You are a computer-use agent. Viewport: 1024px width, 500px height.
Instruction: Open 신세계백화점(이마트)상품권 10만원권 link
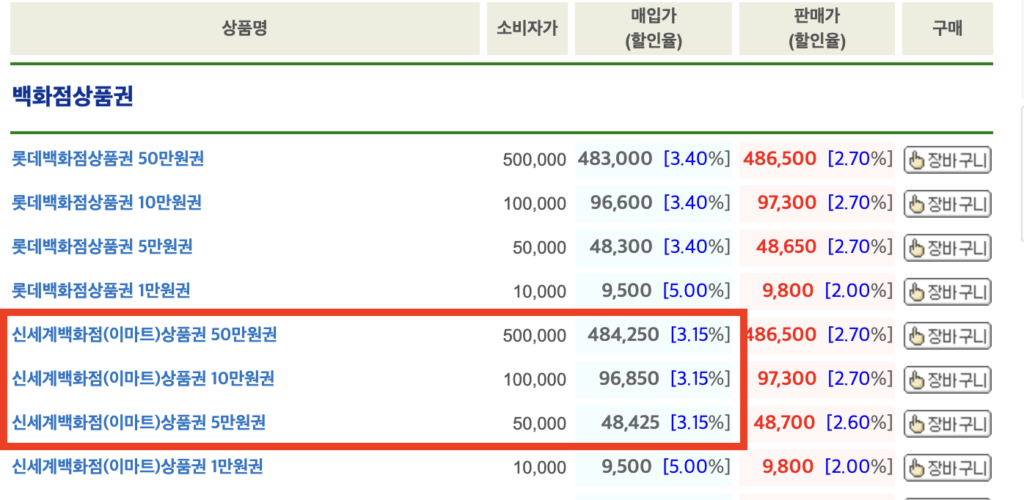[x=142, y=378]
